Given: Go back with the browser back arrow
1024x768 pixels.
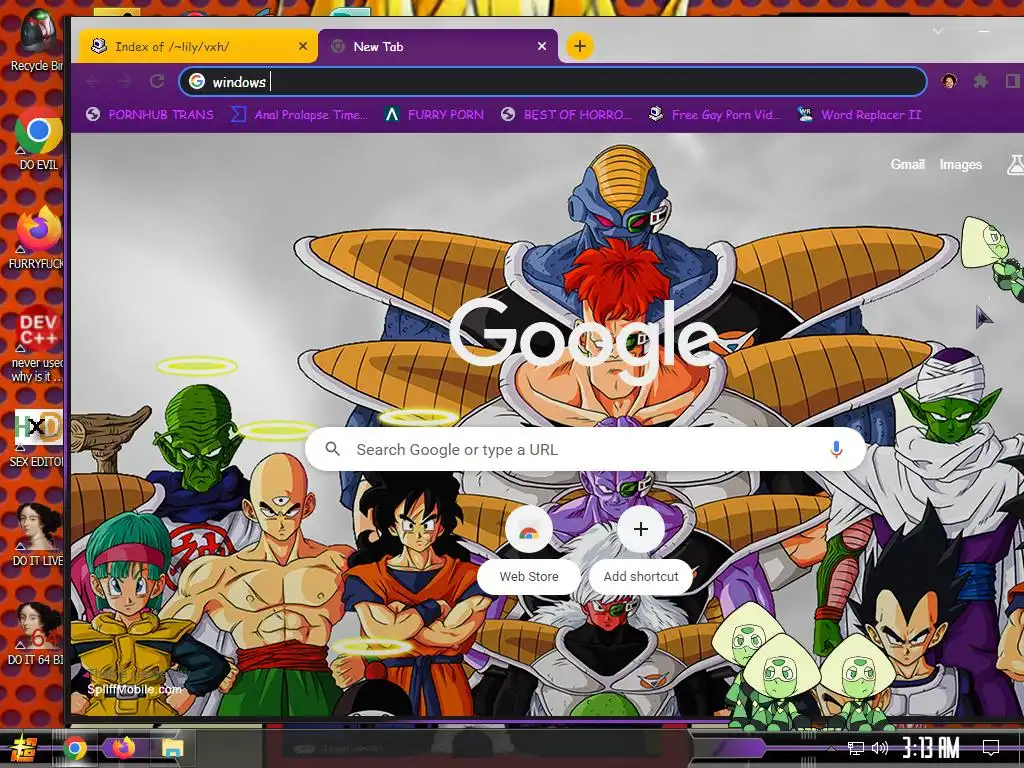Looking at the screenshot, I should 93,82.
